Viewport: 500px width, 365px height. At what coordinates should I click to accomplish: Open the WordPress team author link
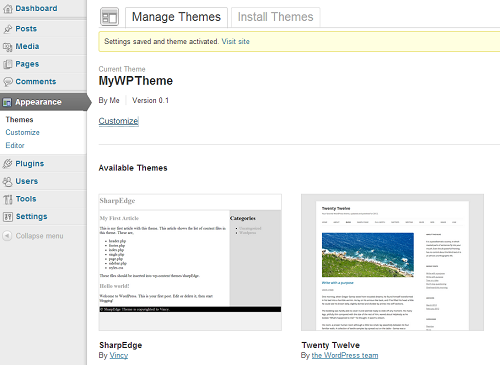(x=345, y=356)
